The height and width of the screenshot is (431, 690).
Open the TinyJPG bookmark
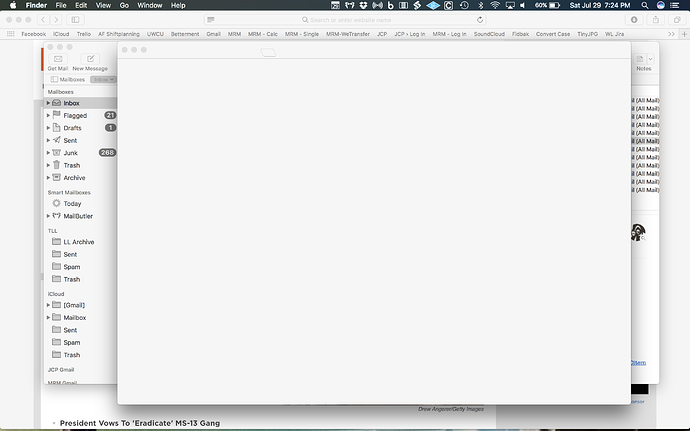[x=587, y=34]
